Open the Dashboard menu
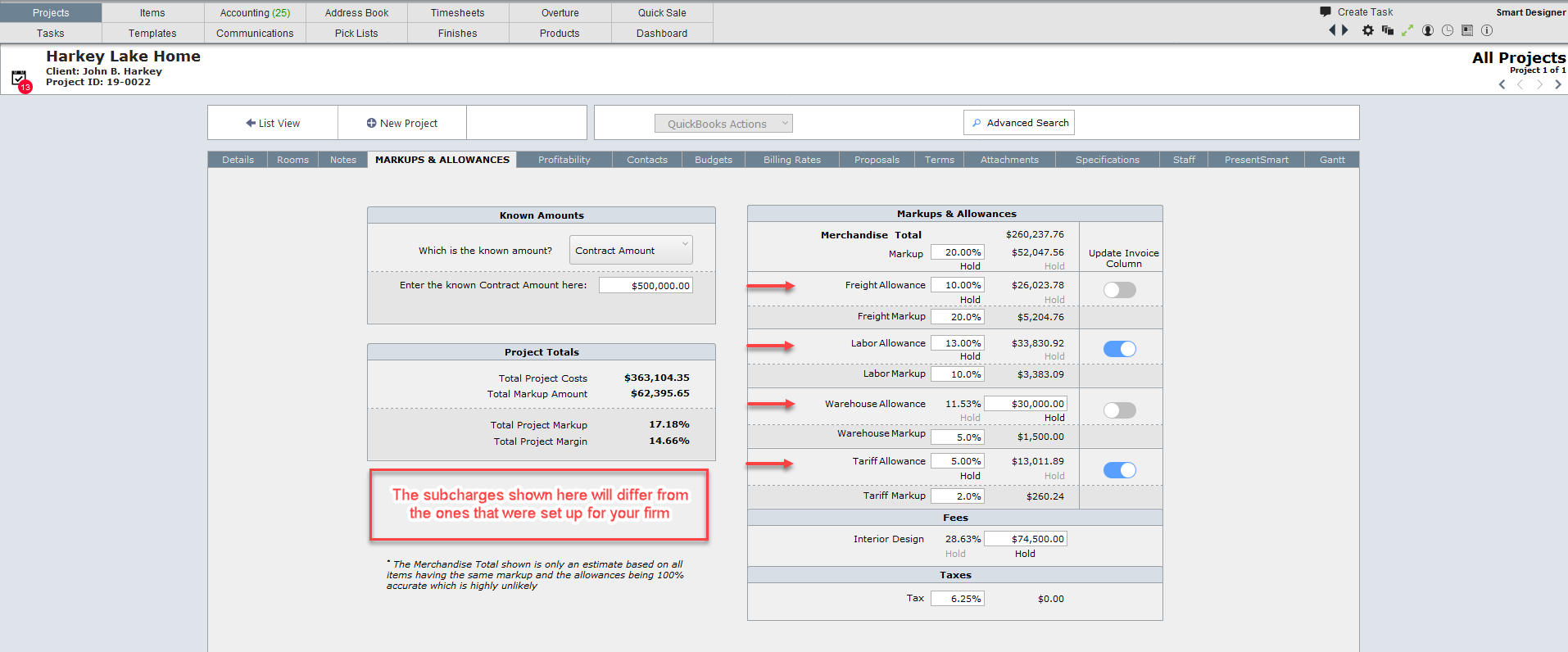The image size is (1568, 652). (662, 34)
